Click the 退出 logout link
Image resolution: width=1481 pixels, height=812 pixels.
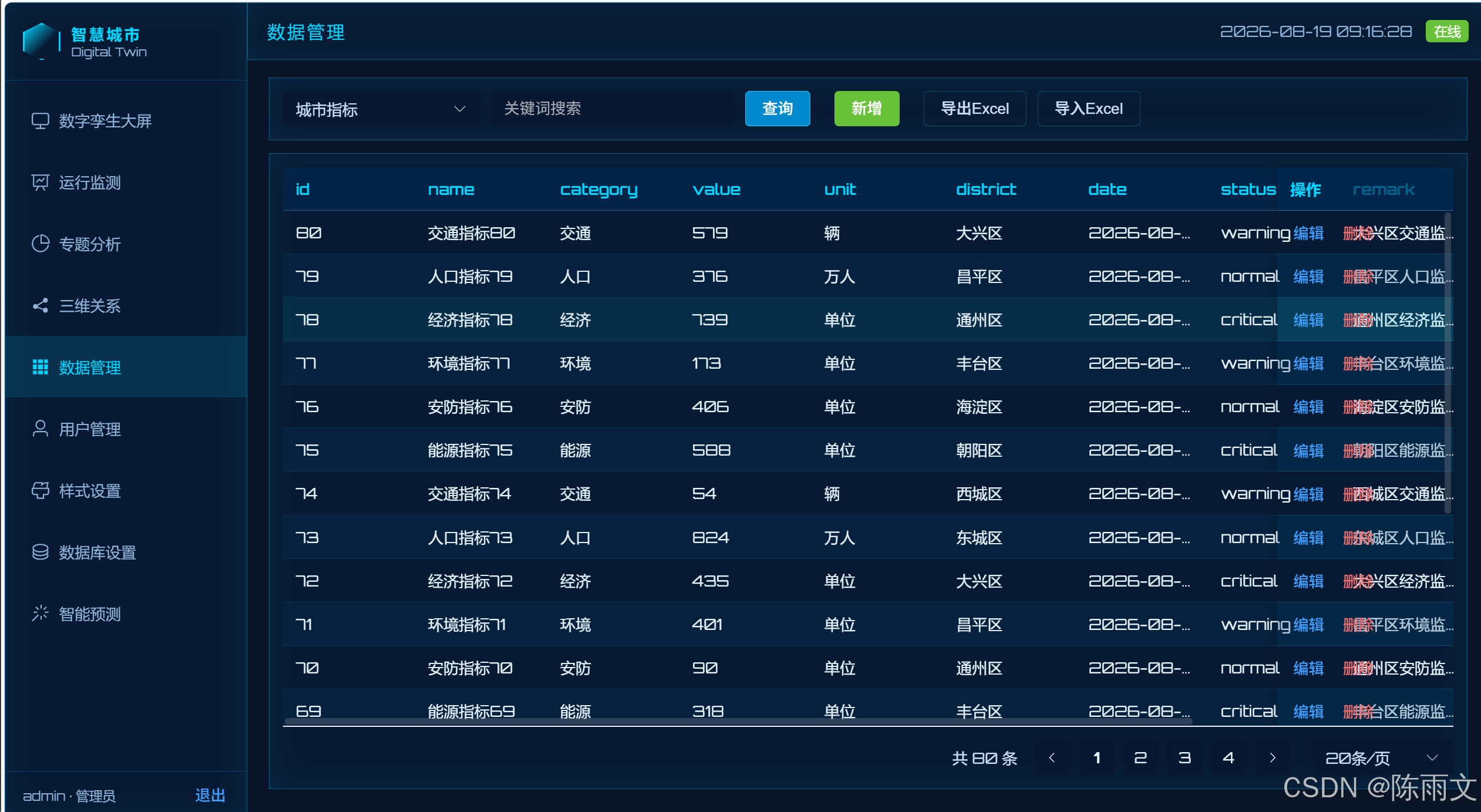click(x=210, y=796)
